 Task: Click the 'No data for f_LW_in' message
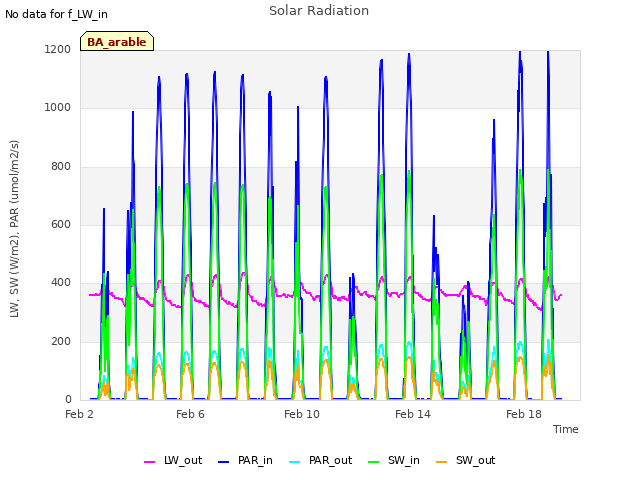tap(56, 14)
